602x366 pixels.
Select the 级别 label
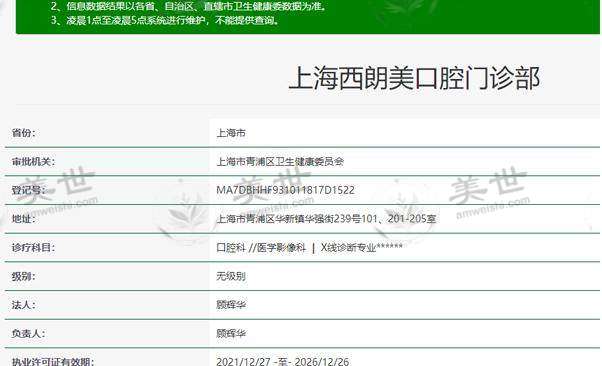[x=23, y=276]
